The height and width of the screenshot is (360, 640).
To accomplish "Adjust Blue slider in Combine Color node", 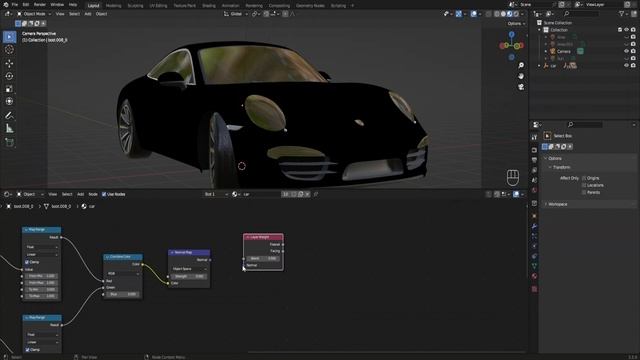I will click(x=123, y=294).
